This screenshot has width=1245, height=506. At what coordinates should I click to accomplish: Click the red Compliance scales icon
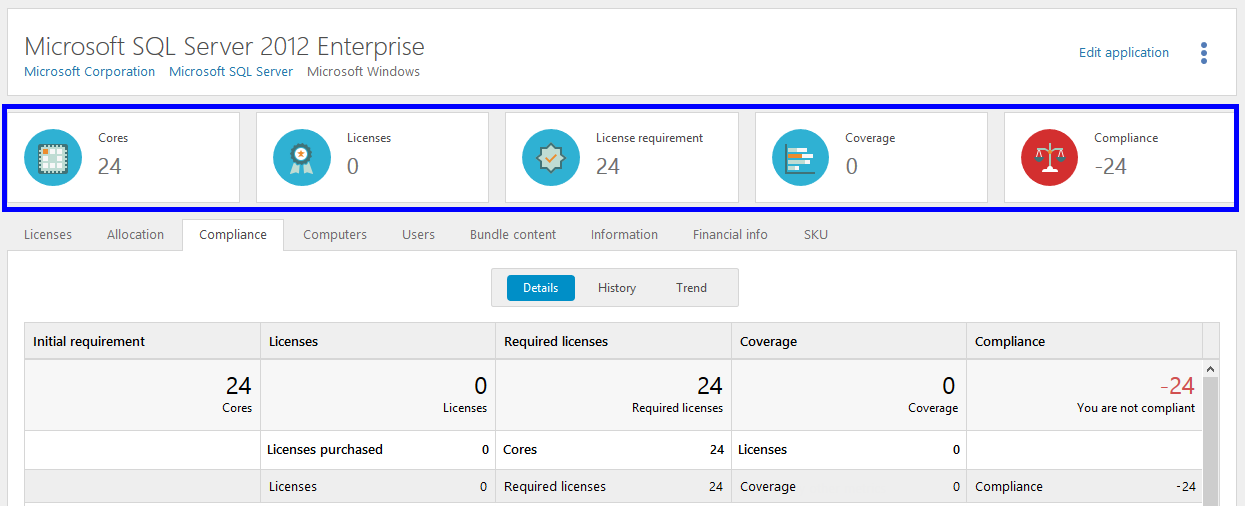point(1049,158)
